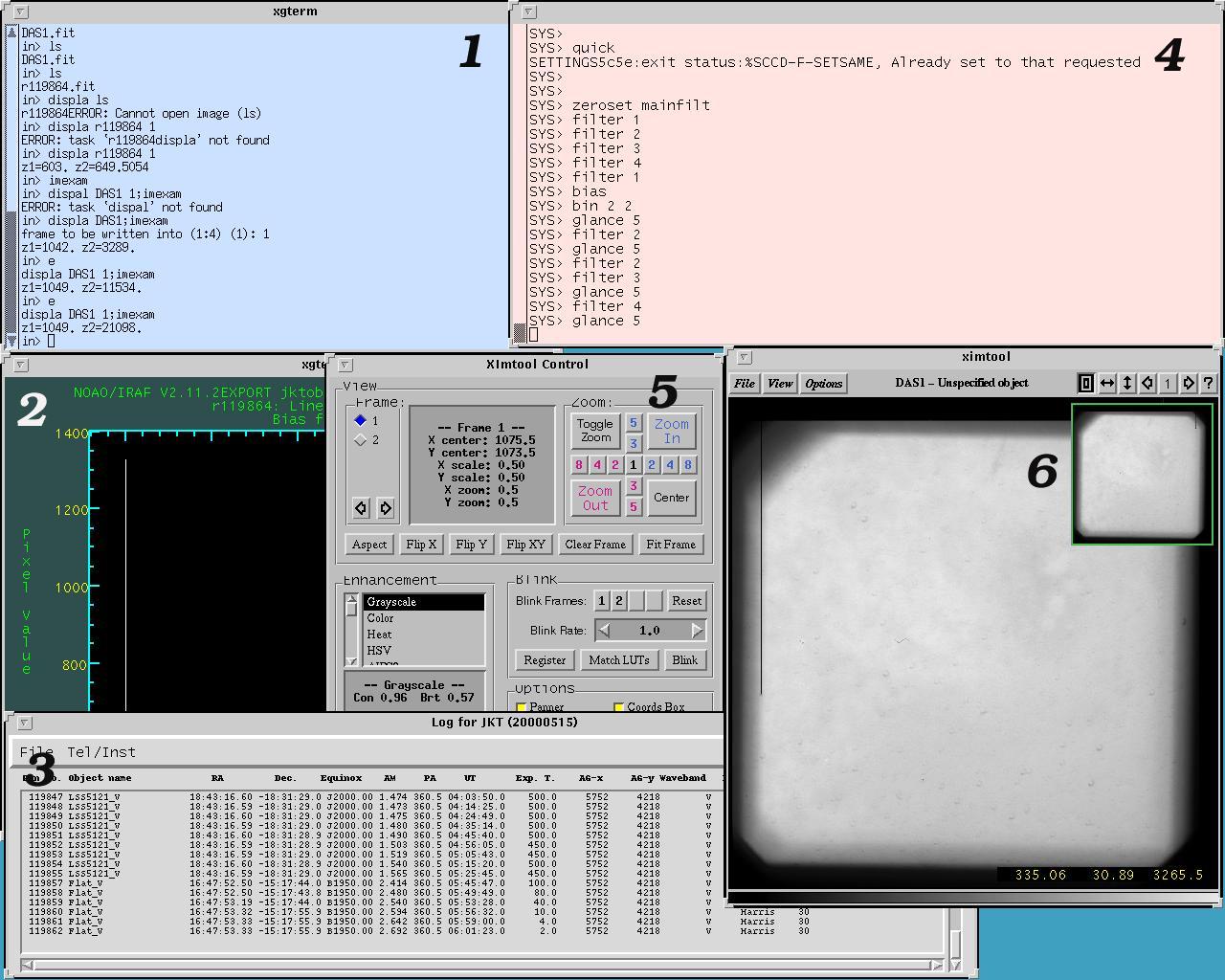1225x980 pixels.
Task: Open ximtool help question mark icon
Action: pos(1209,383)
